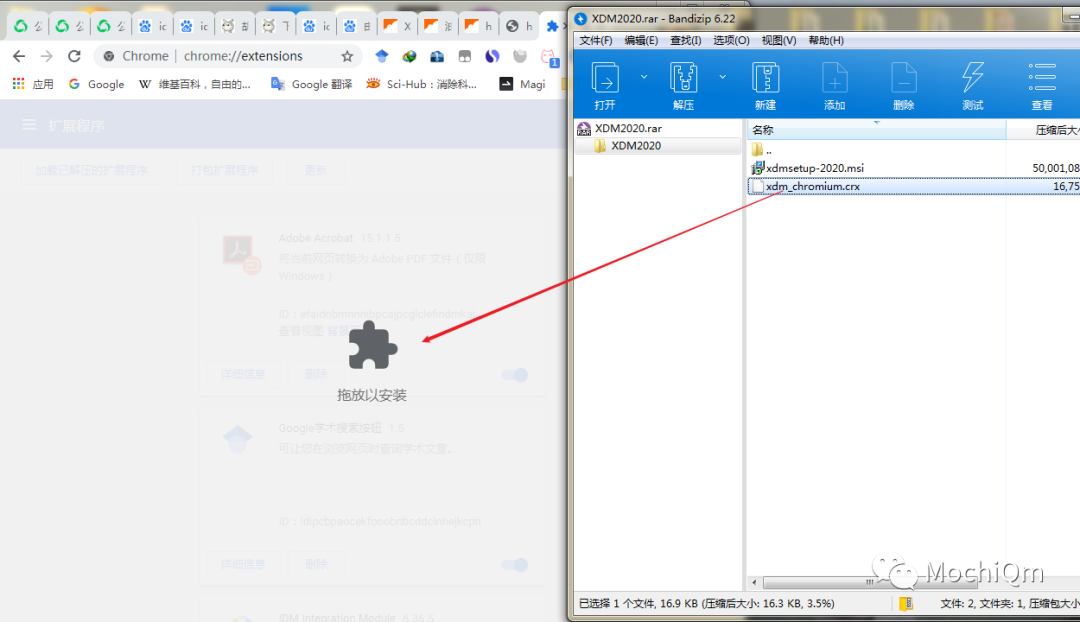Click Chrome's reload page icon
The image size is (1080, 622).
[x=74, y=56]
